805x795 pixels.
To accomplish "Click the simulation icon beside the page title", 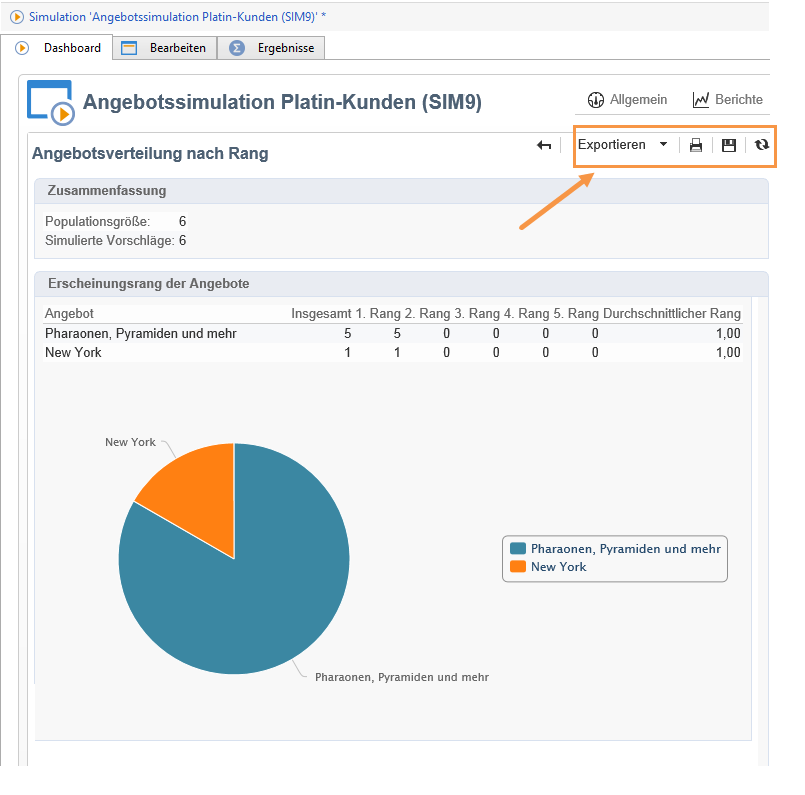I will click(51, 102).
